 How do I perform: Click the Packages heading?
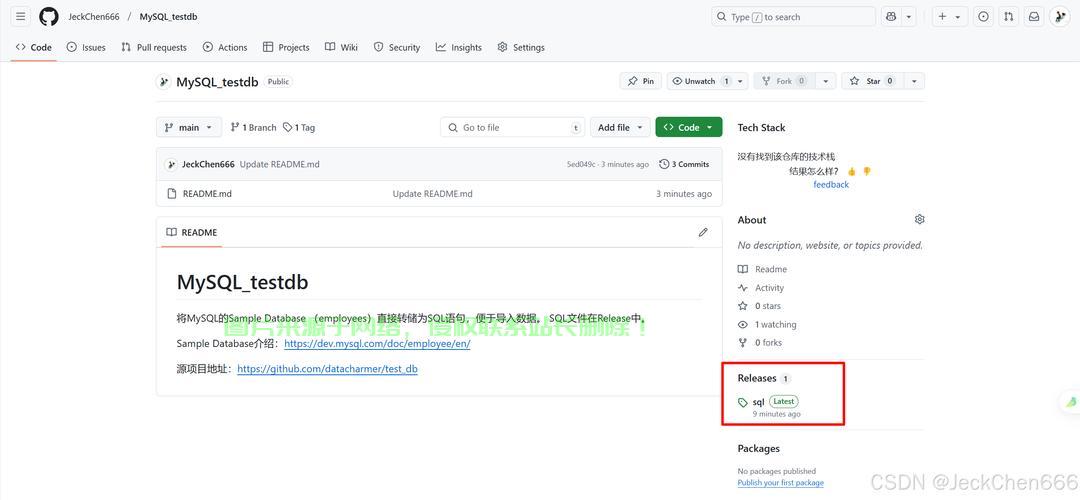tap(758, 448)
